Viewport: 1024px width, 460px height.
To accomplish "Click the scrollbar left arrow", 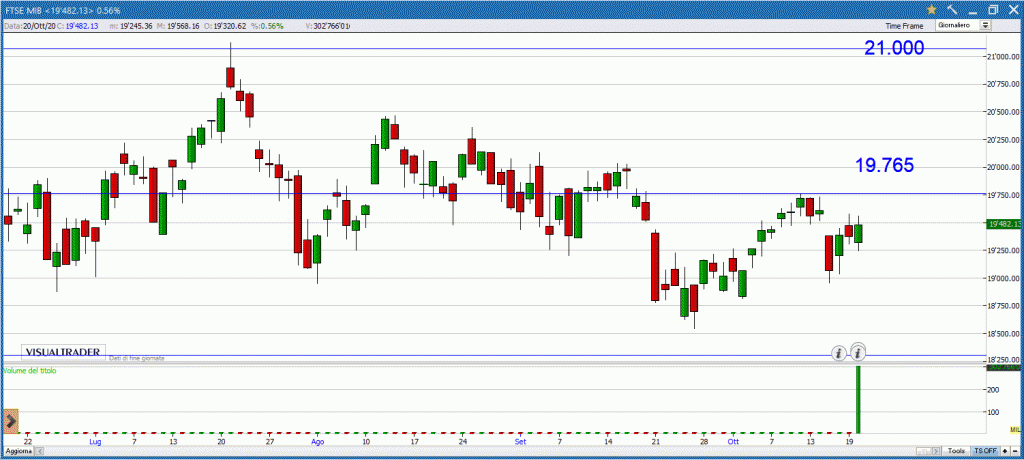I will [39, 452].
